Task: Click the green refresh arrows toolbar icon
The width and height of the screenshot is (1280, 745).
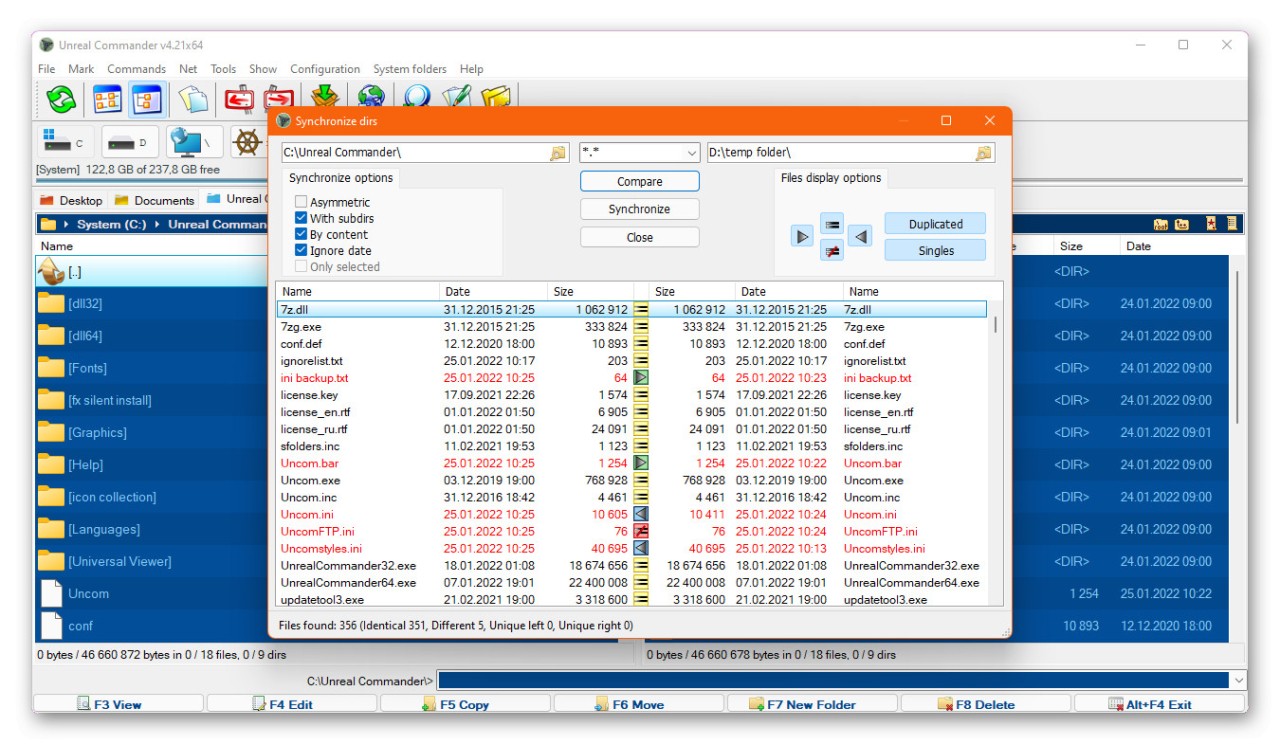Action: (61, 99)
